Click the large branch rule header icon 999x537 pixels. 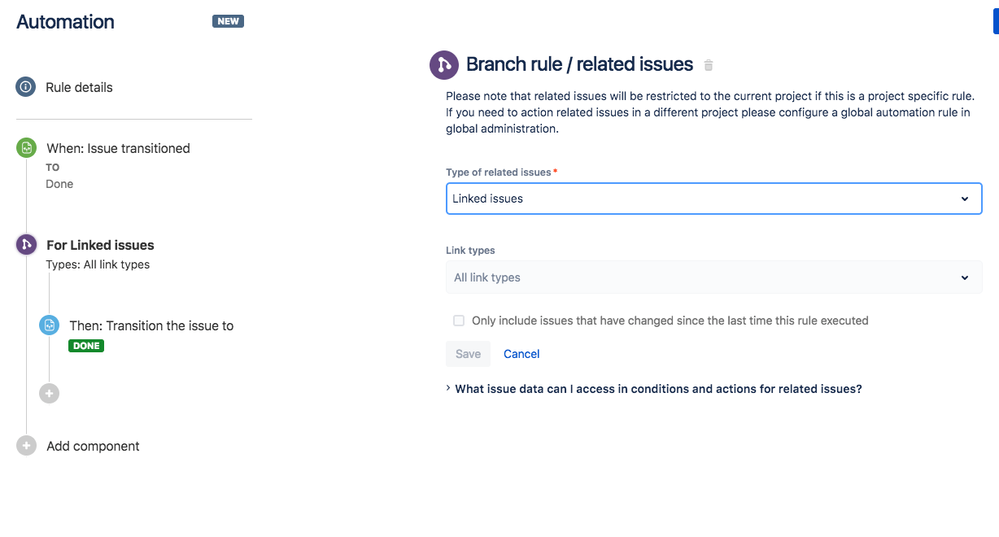pos(444,65)
